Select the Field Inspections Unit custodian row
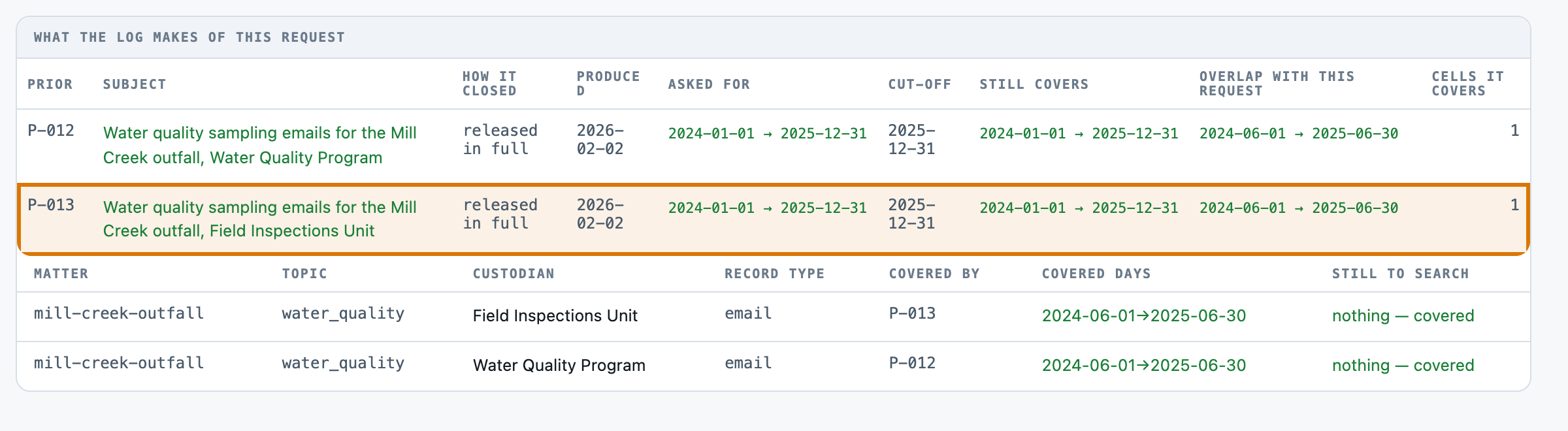Screen dimensions: 1568x431 [x=774, y=317]
